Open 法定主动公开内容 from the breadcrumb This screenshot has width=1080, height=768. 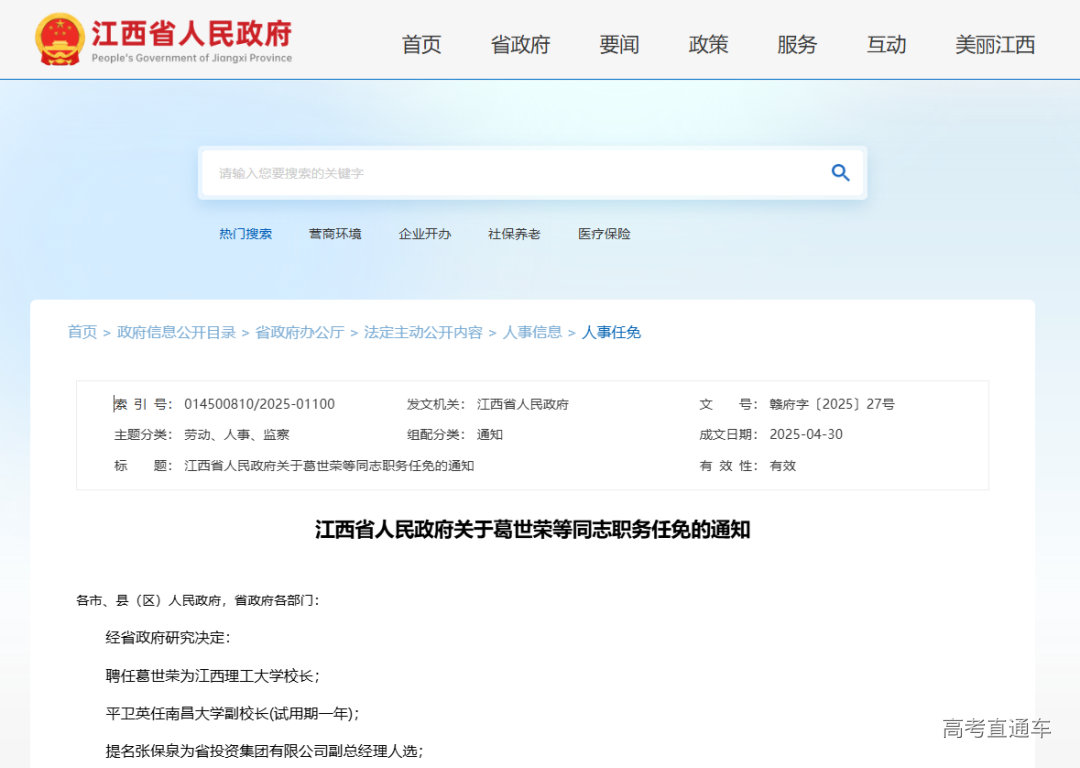pos(421,332)
